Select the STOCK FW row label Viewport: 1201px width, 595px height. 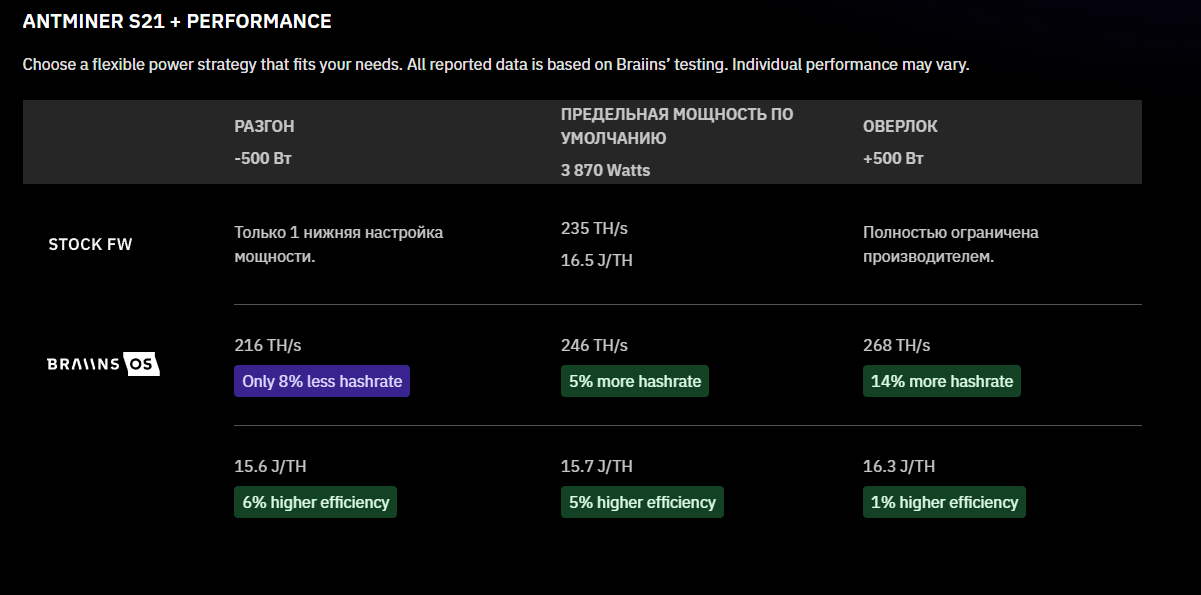[x=90, y=244]
